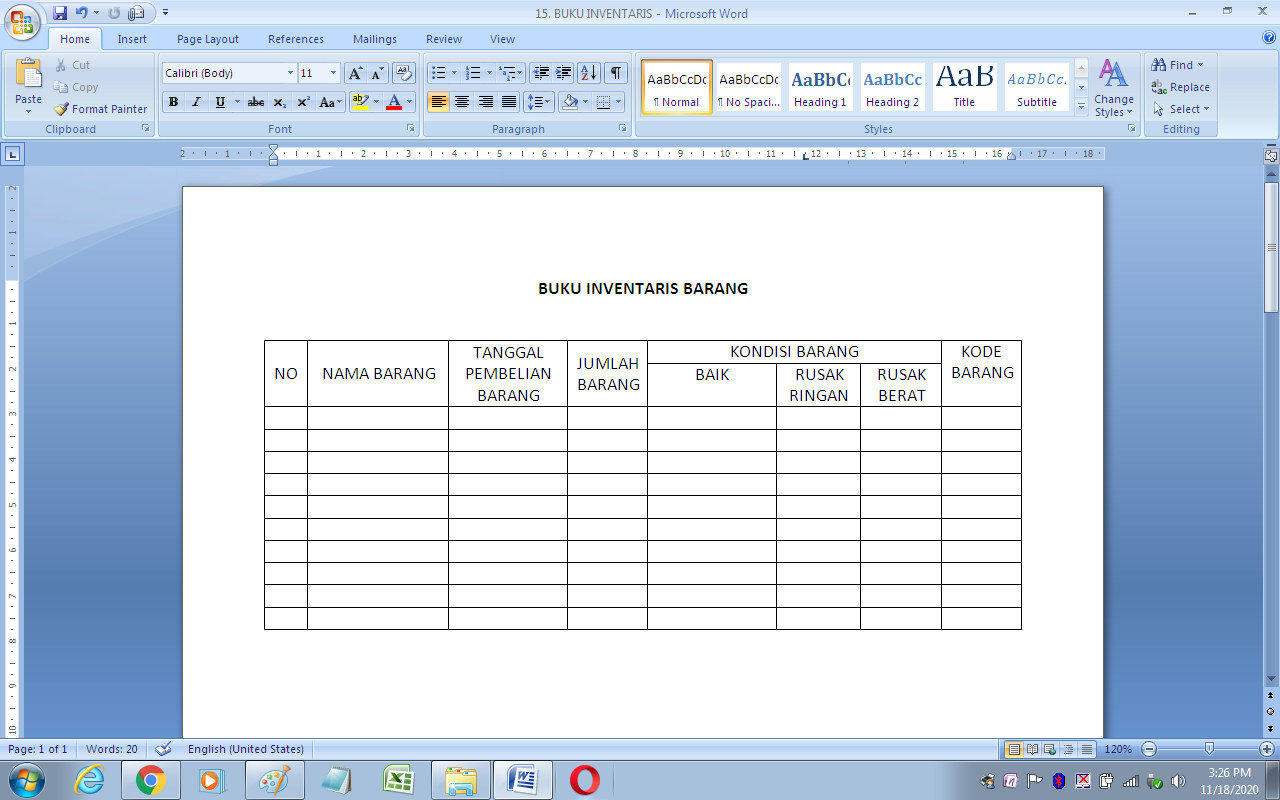Viewport: 1280px width, 800px height.
Task: Open the Insert ribbon tab
Action: (x=132, y=39)
